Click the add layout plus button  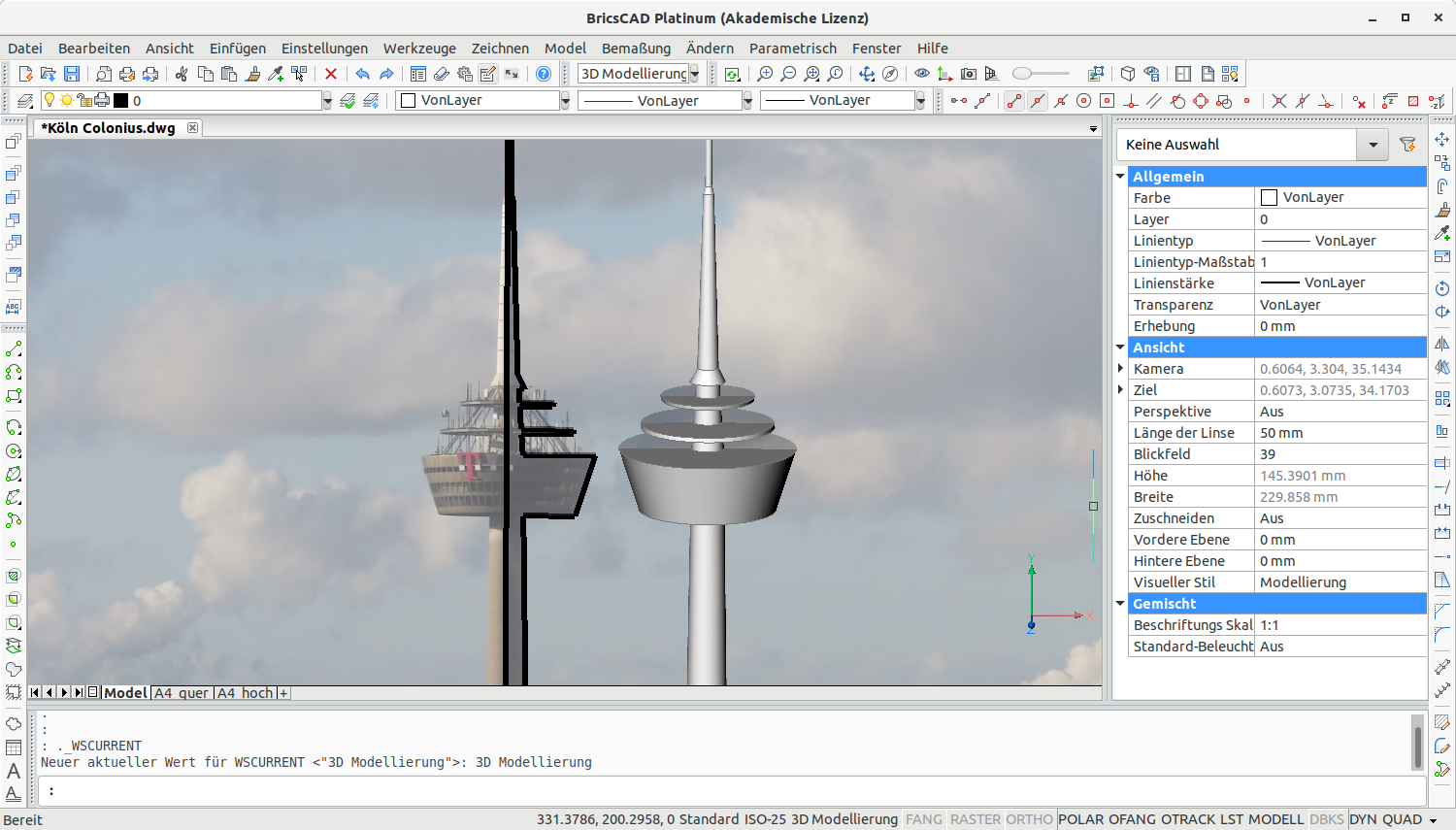[283, 693]
